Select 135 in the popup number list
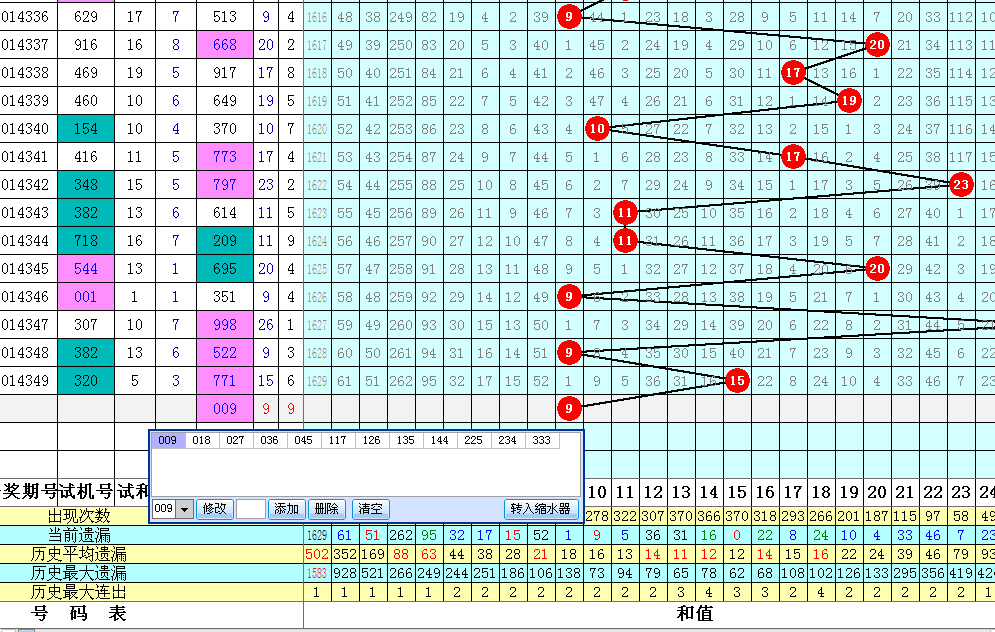Image resolution: width=995 pixels, height=632 pixels. [x=405, y=440]
